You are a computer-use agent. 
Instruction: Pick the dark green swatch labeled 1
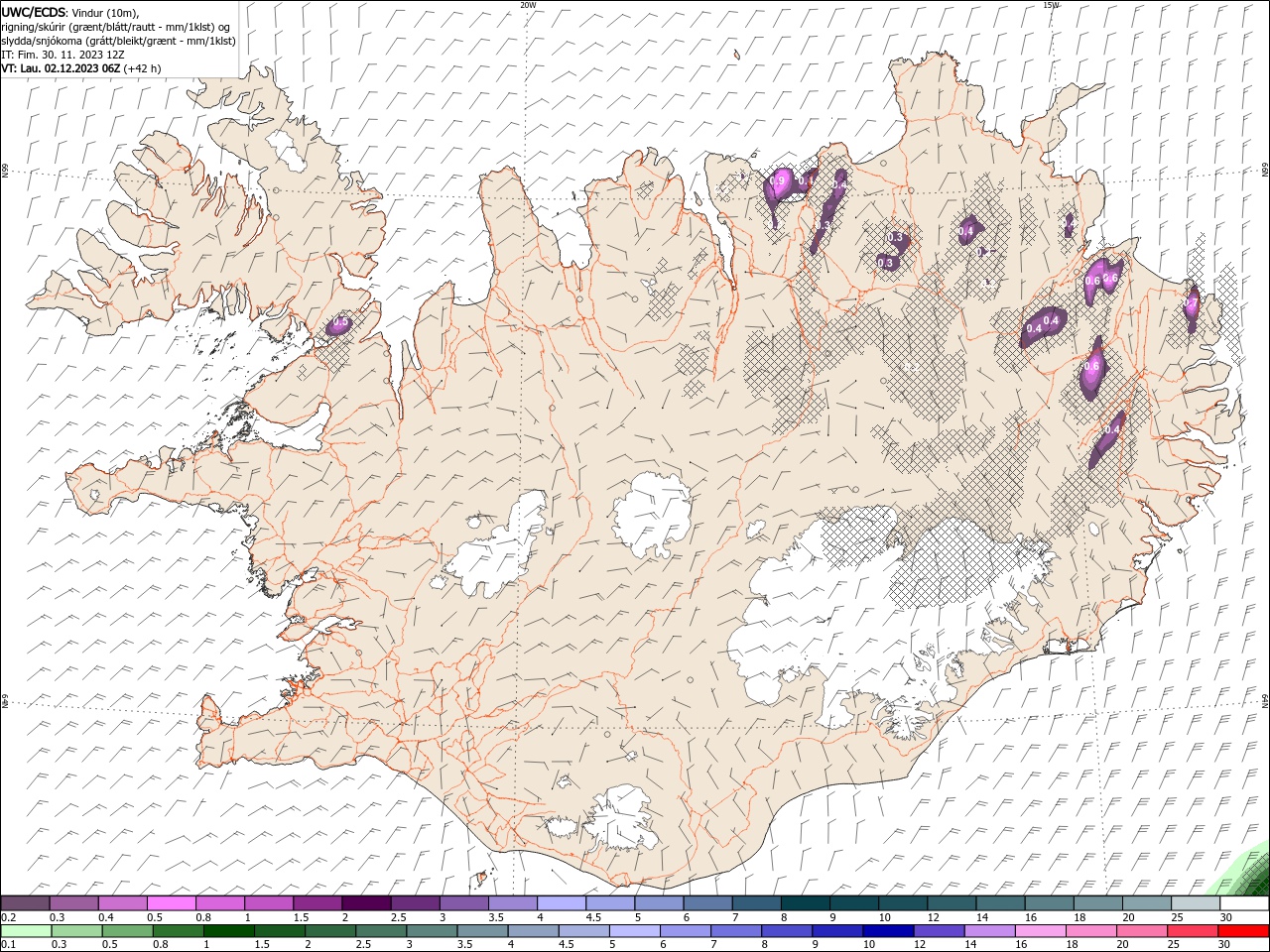[x=228, y=930]
